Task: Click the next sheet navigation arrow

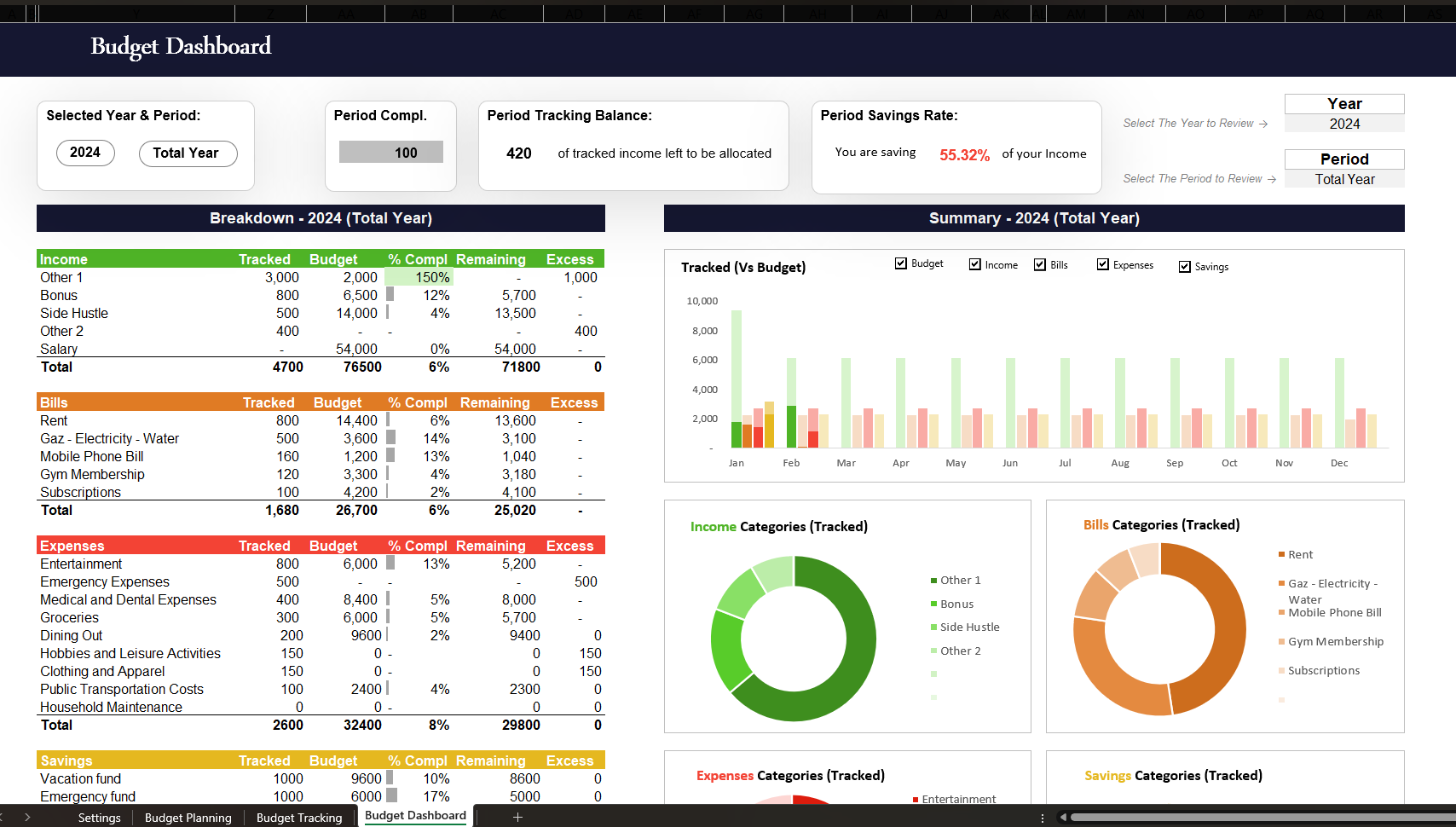Action: coord(27,817)
